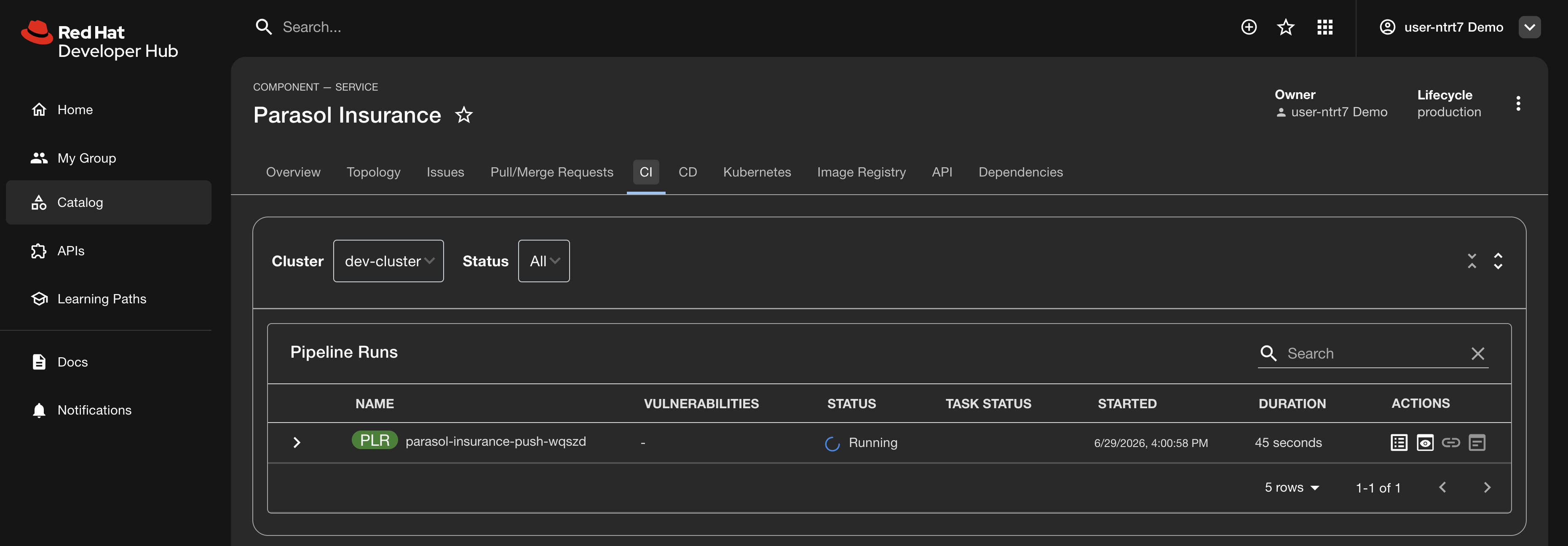Click the COMPONENT — SERVICE breadcrumb label
The height and width of the screenshot is (546, 1568).
click(x=315, y=87)
